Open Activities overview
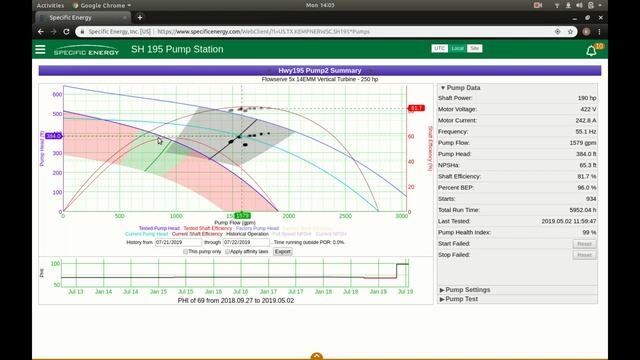The width and height of the screenshot is (640, 360). pyautogui.click(x=50, y=5)
